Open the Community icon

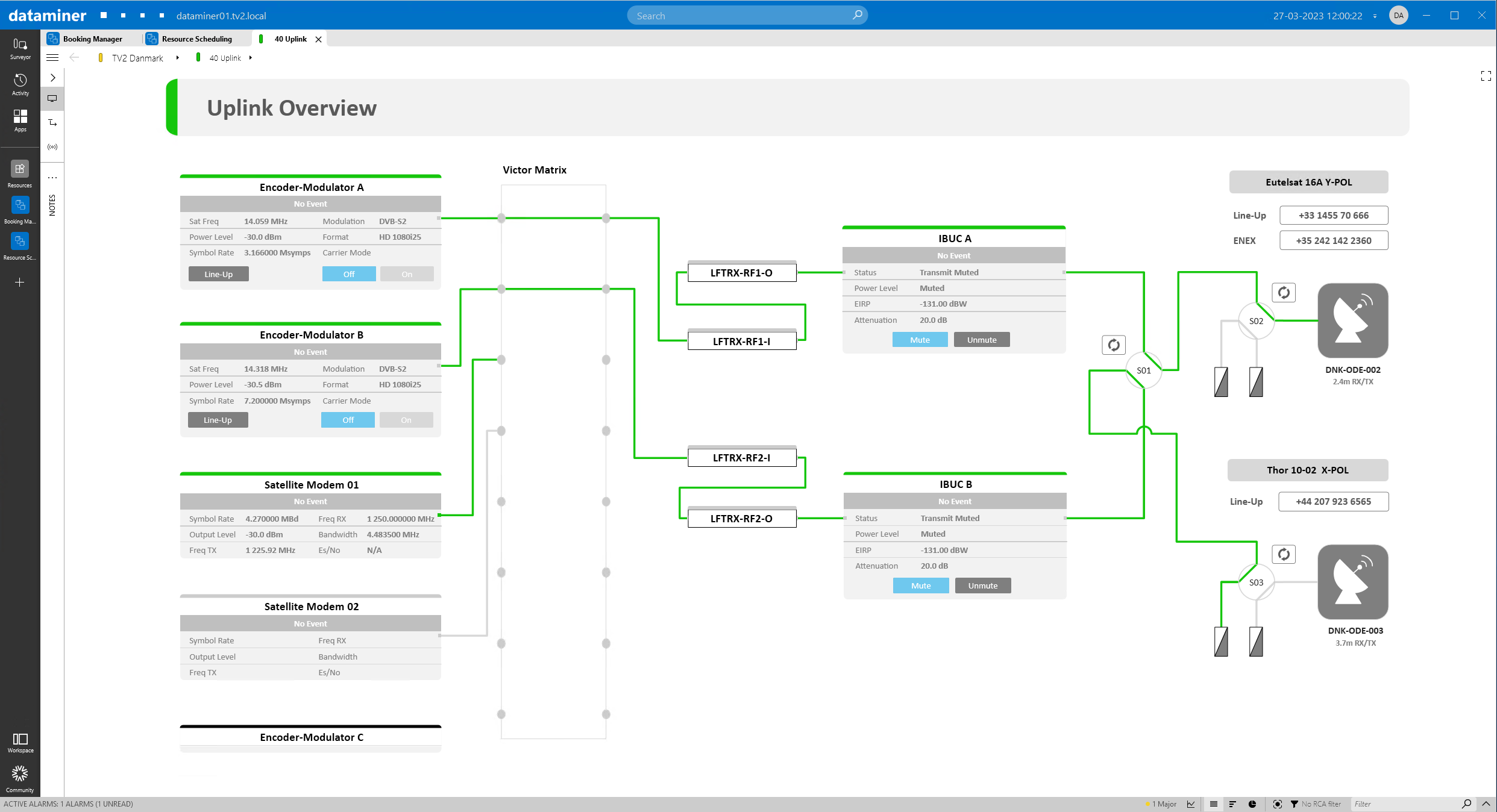20,779
